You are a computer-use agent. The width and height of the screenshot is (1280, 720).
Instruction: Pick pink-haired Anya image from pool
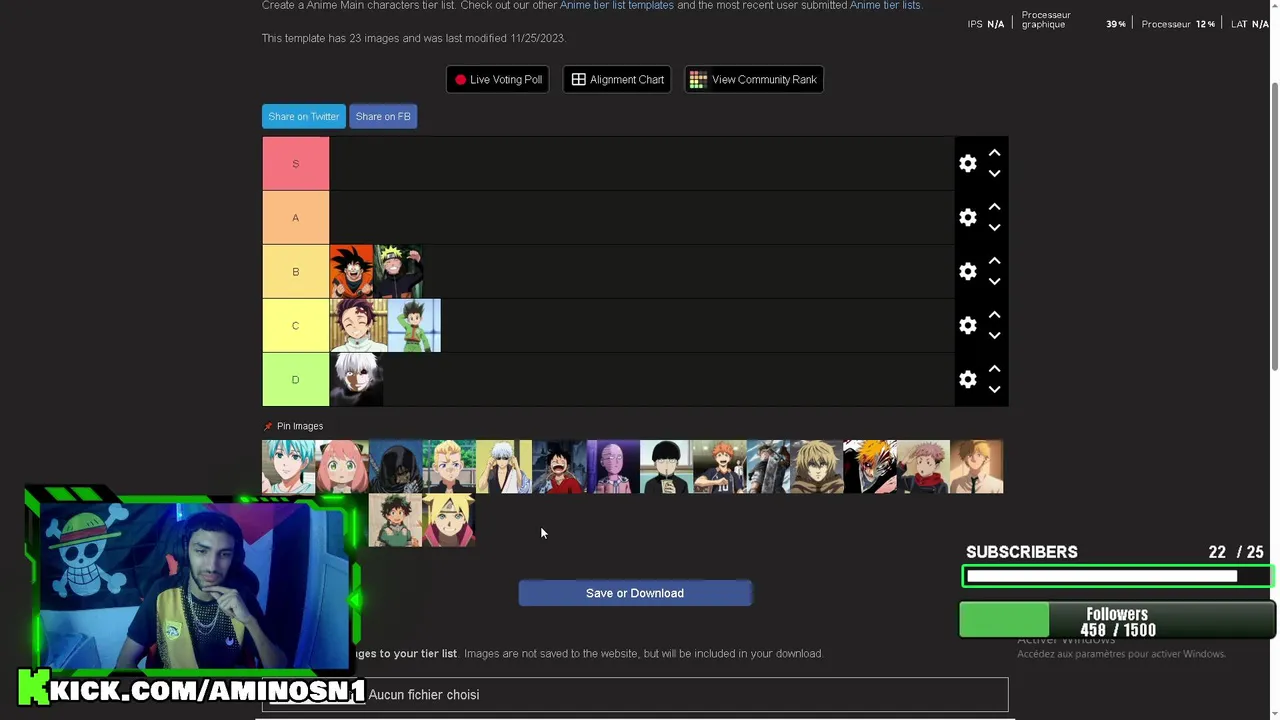(342, 467)
